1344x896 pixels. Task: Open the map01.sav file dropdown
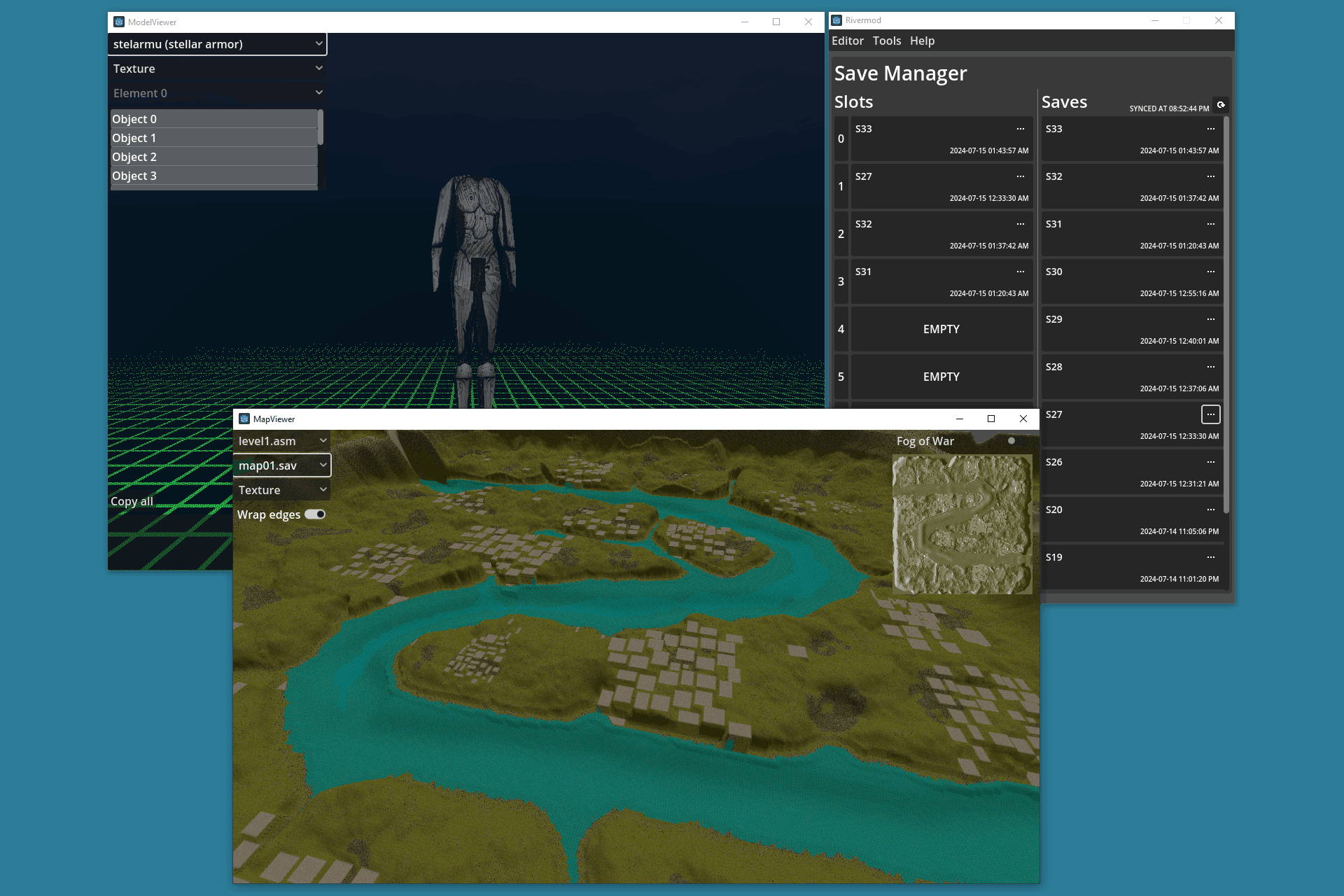tap(281, 465)
